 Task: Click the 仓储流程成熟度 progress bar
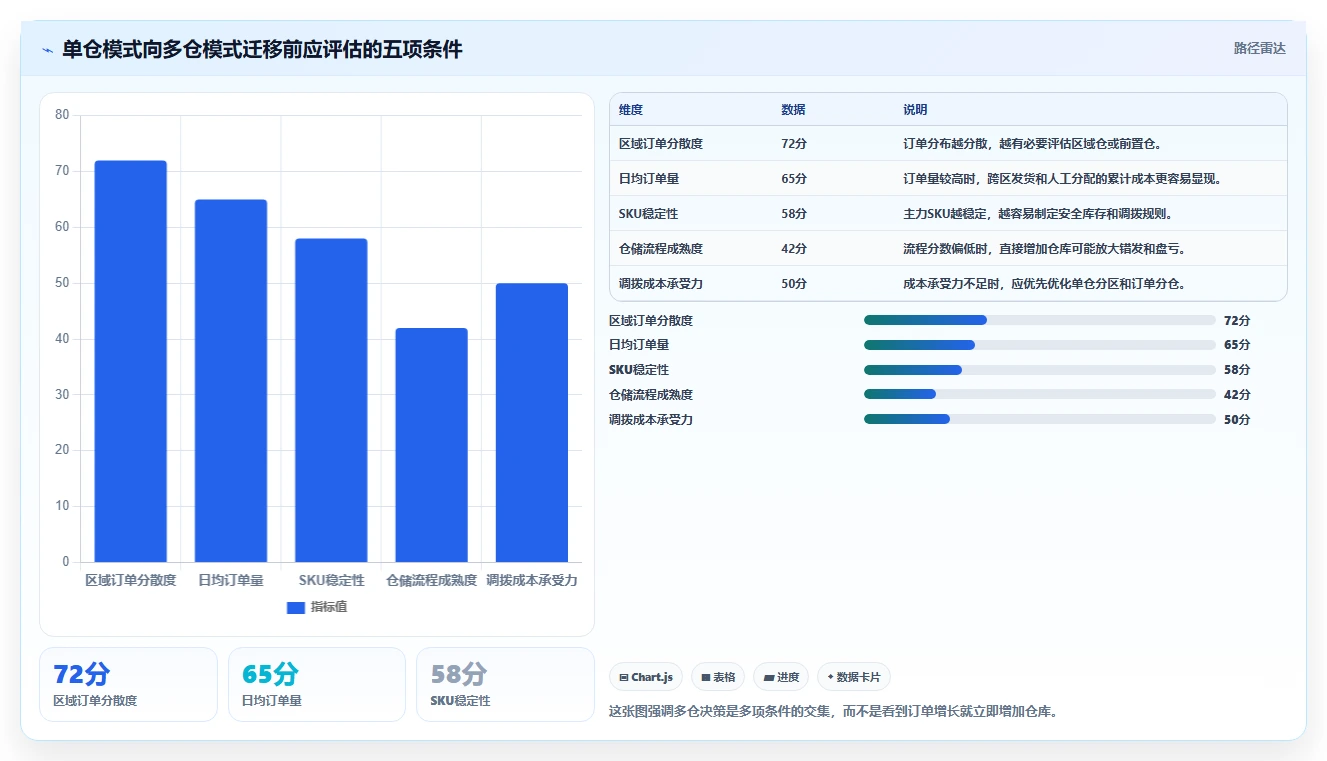coord(1040,394)
